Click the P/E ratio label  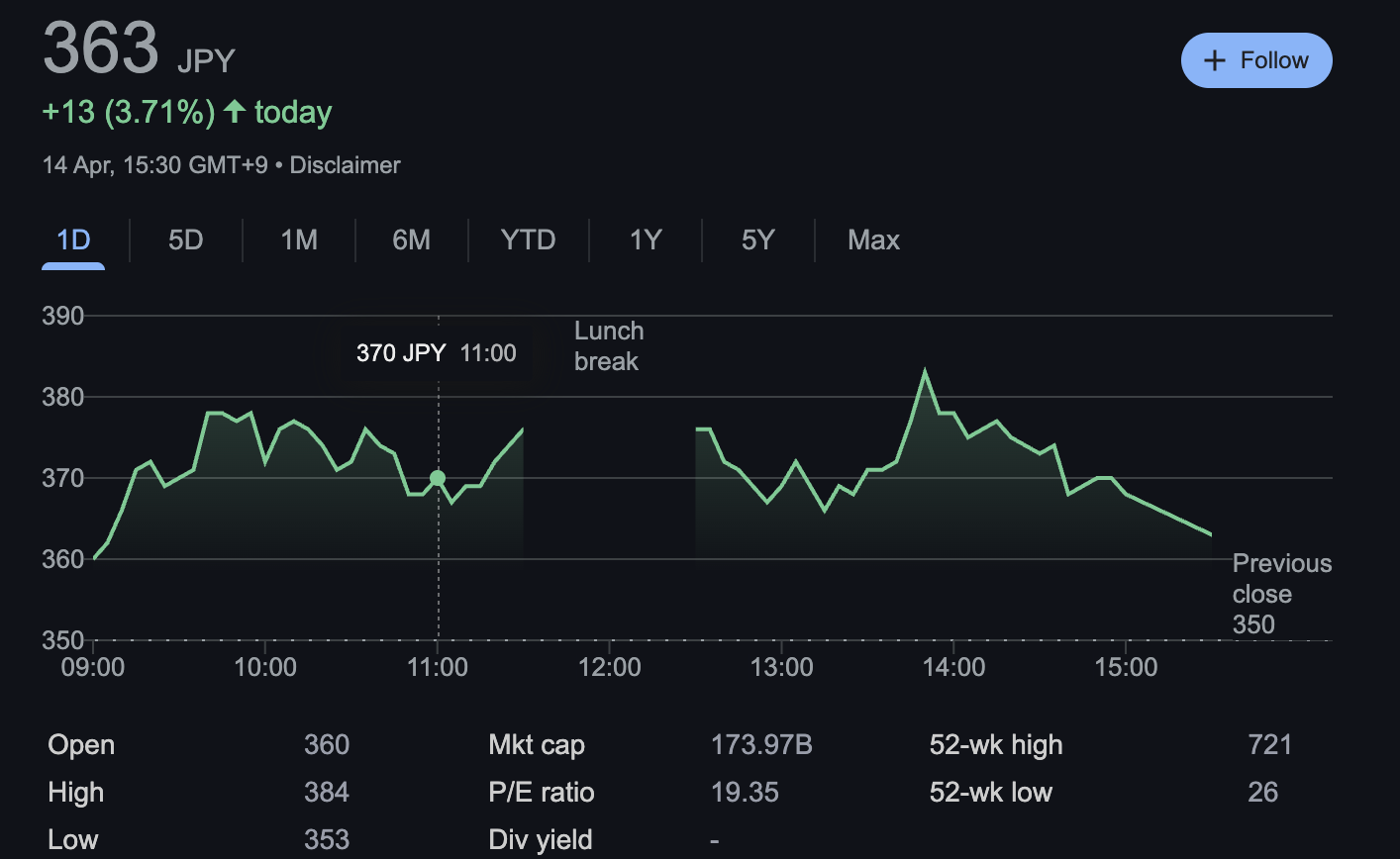pos(542,792)
